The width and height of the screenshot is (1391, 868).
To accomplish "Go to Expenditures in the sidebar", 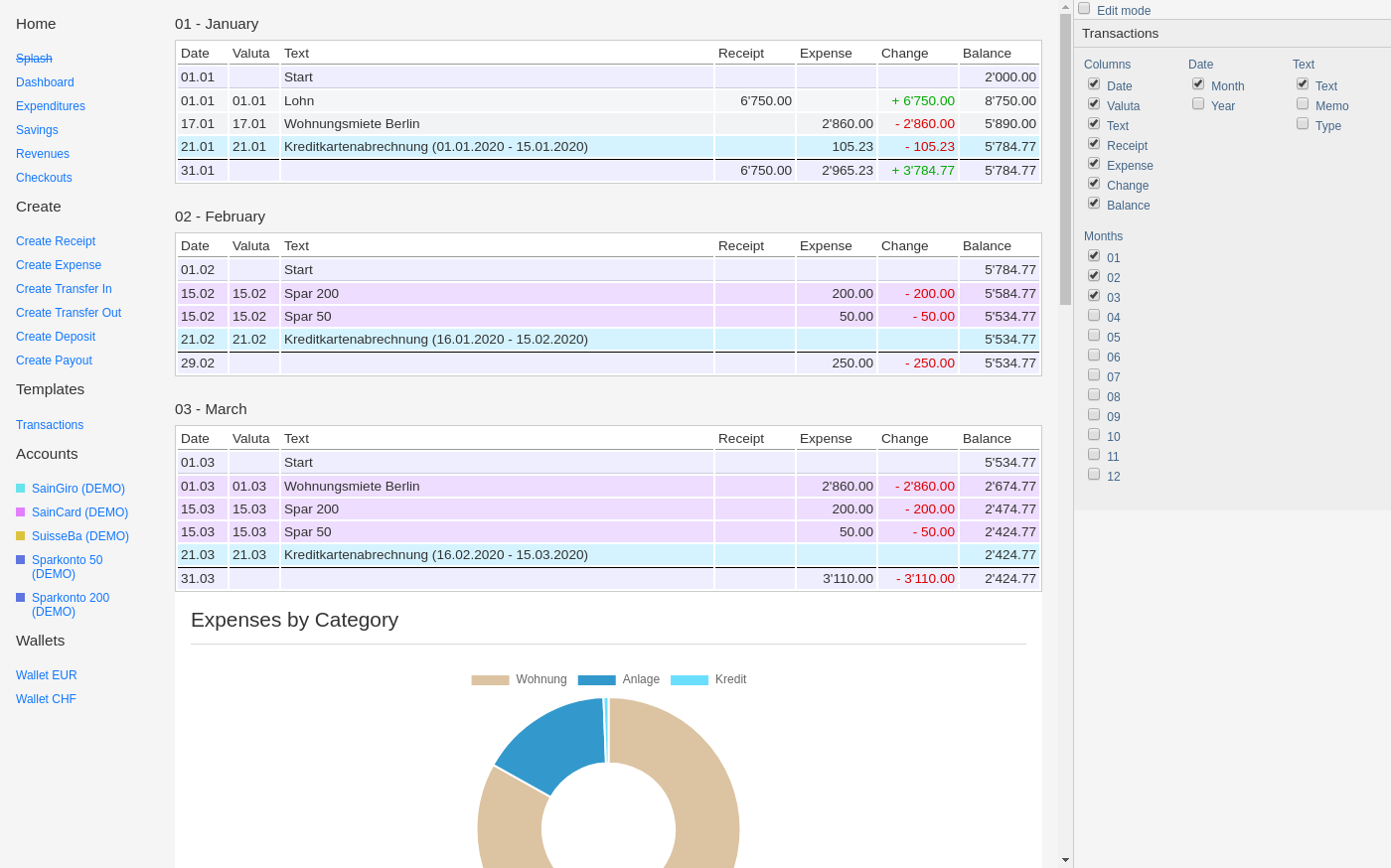I will (51, 106).
